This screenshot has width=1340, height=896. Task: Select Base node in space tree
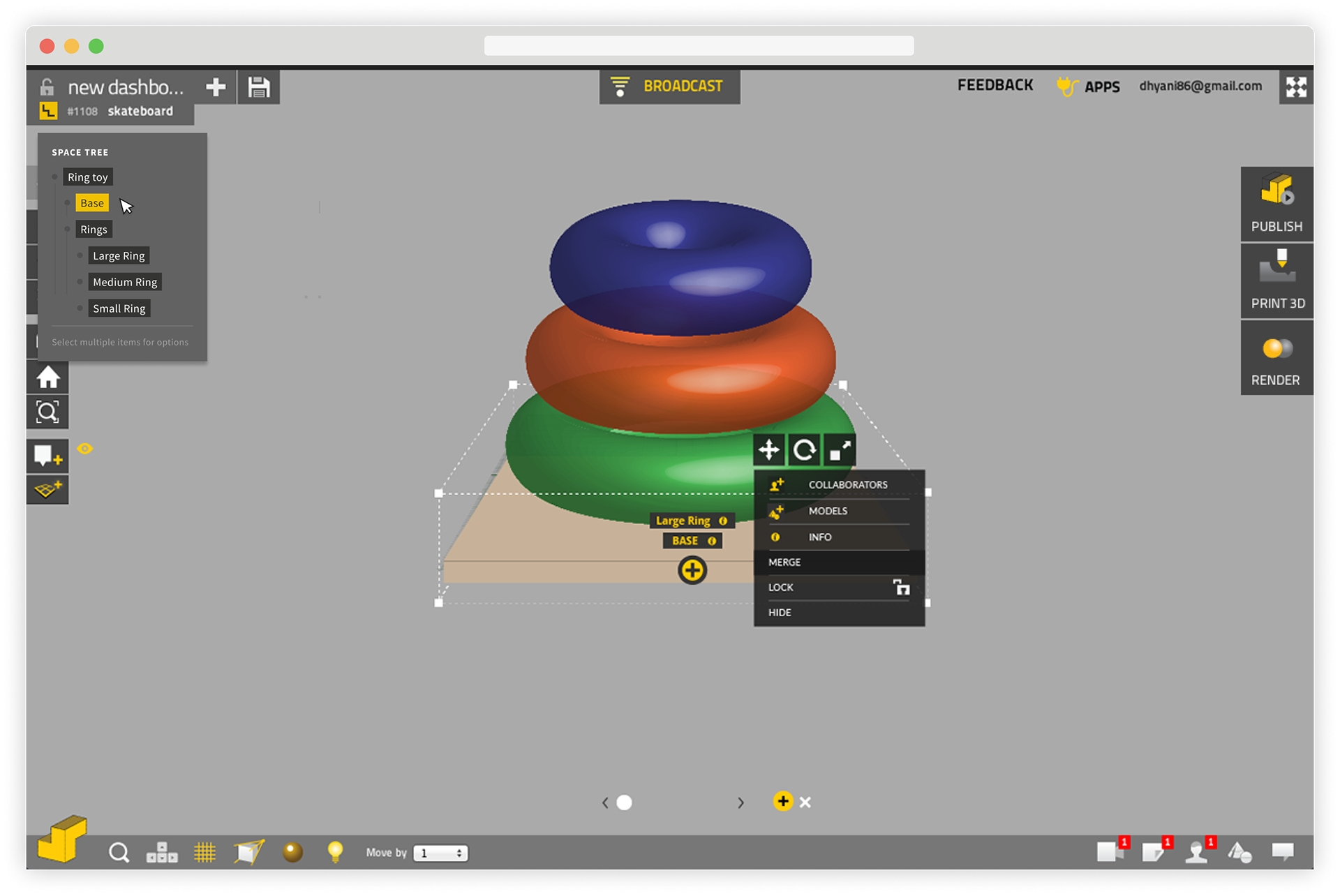[92, 203]
